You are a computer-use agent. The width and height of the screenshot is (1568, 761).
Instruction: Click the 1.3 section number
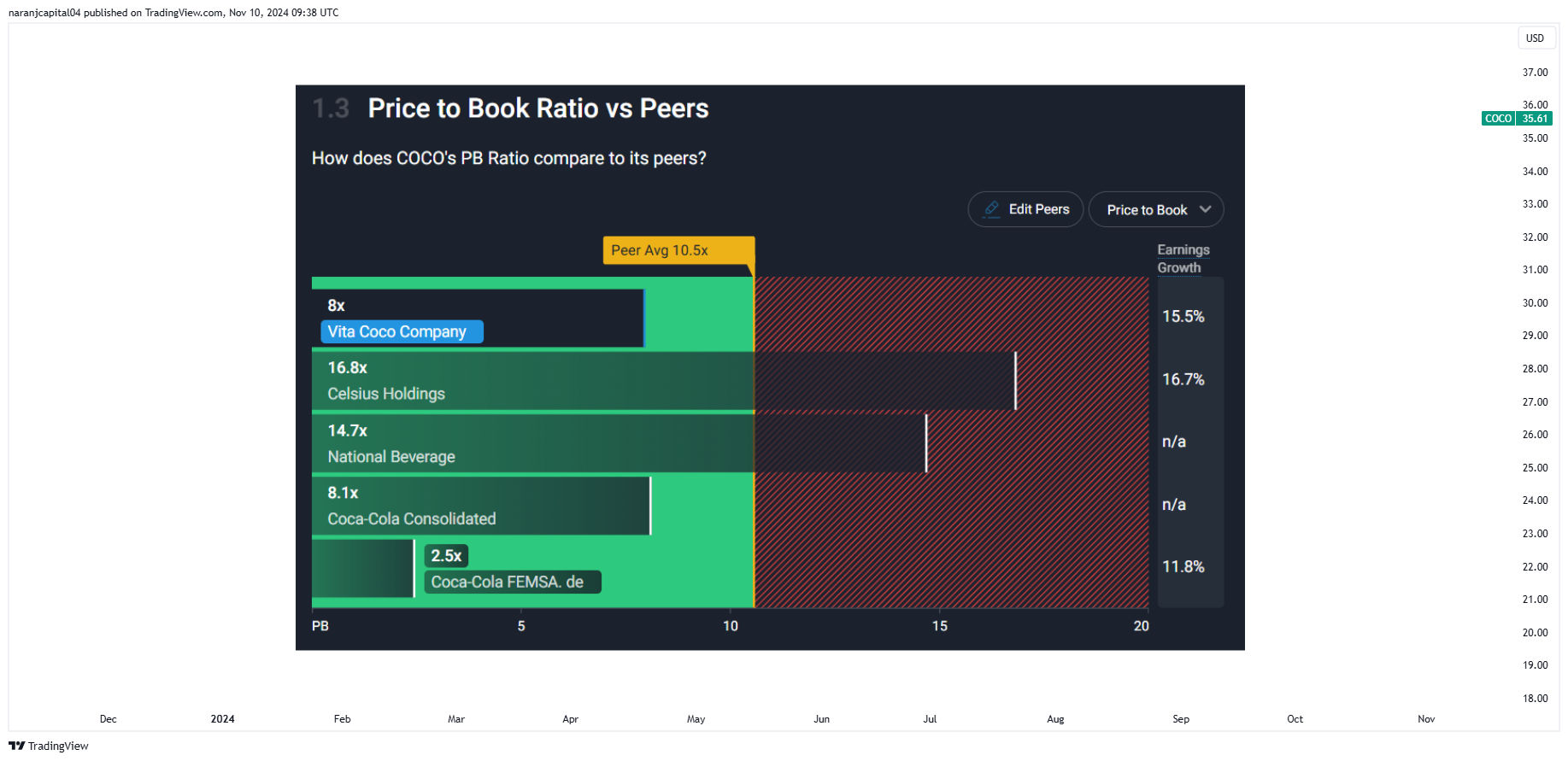[331, 108]
